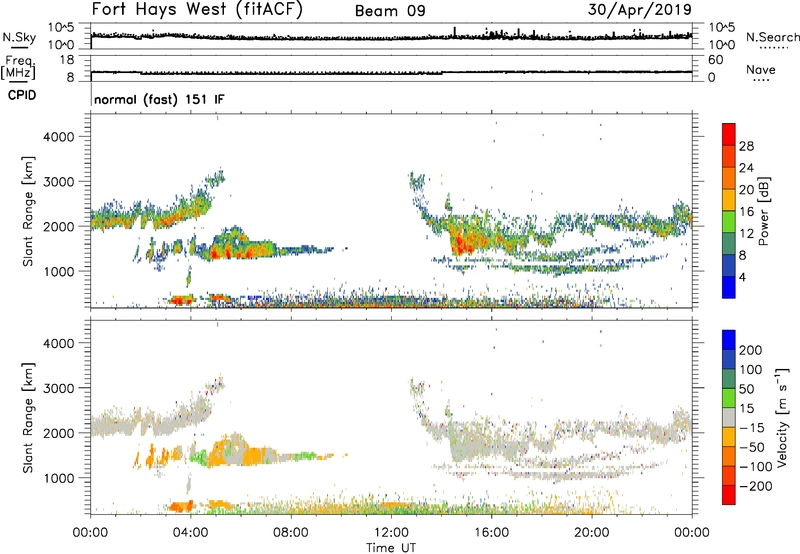Click the '2000' tick in the Velocity panel
The width and height of the screenshot is (800, 554).
pyautogui.click(x=59, y=433)
